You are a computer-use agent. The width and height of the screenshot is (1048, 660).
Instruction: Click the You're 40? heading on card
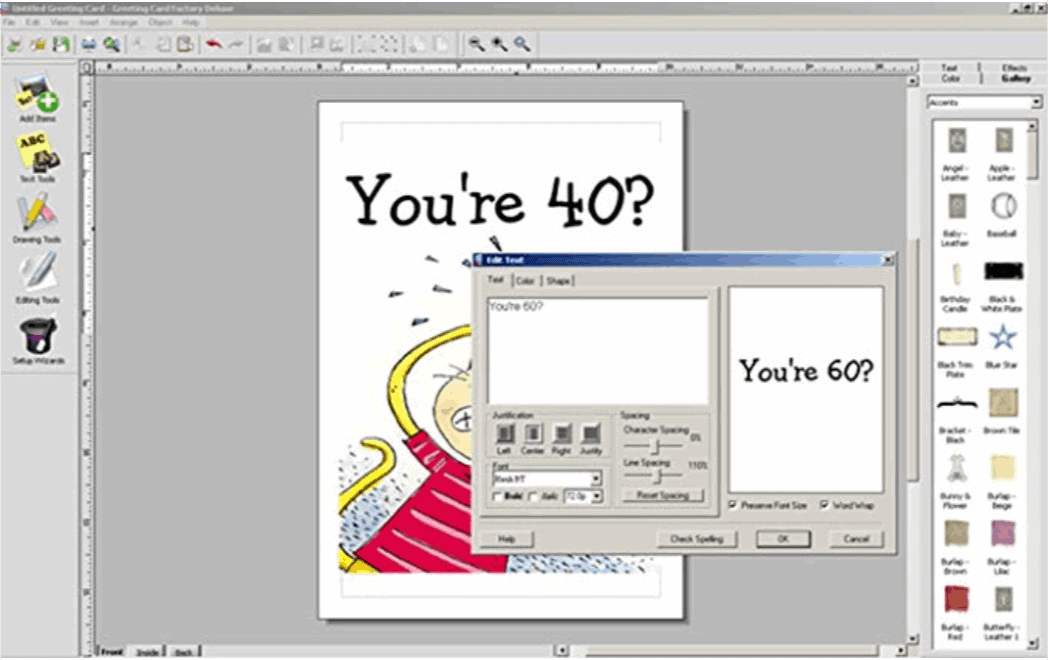(500, 201)
